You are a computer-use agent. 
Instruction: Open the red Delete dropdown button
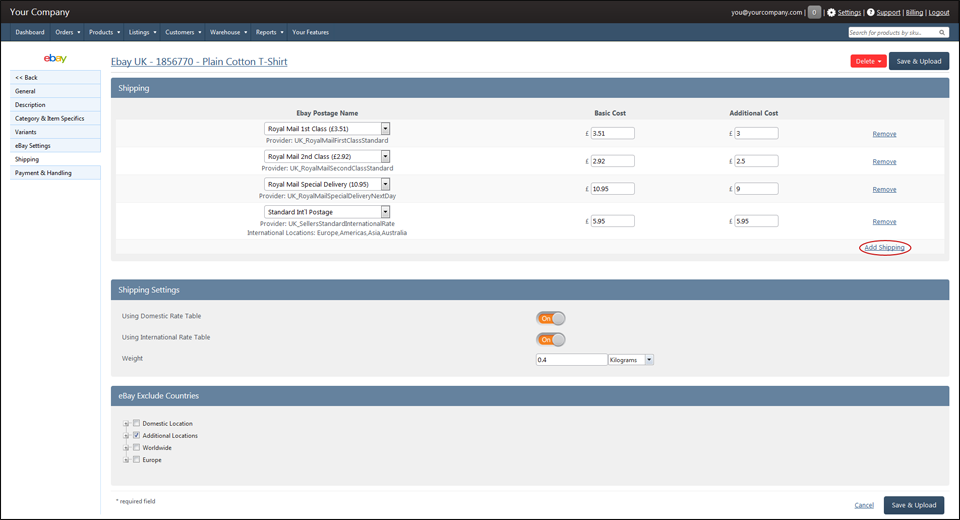coord(868,61)
